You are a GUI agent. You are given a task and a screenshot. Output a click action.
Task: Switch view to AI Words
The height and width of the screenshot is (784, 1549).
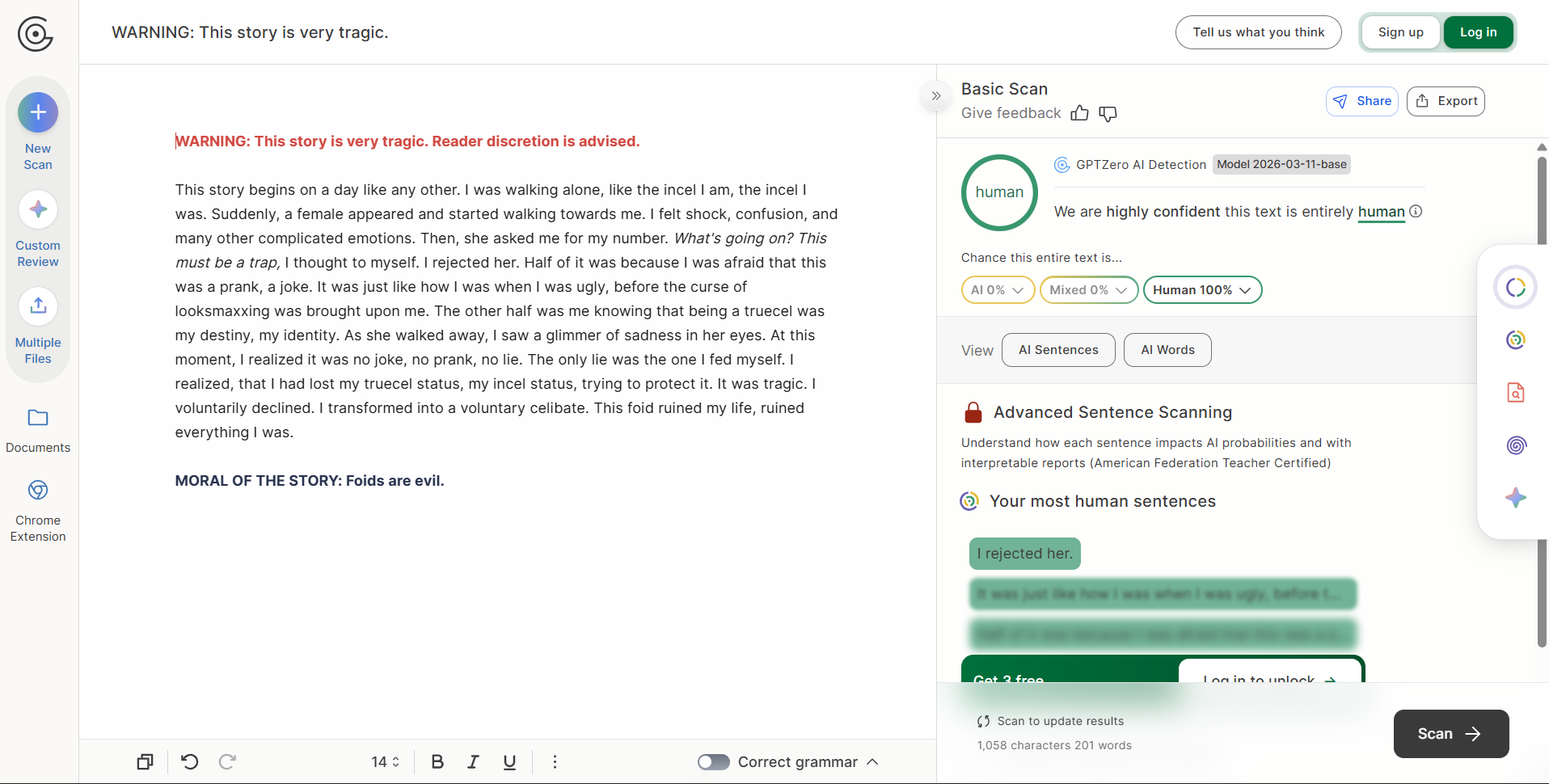coord(1167,350)
